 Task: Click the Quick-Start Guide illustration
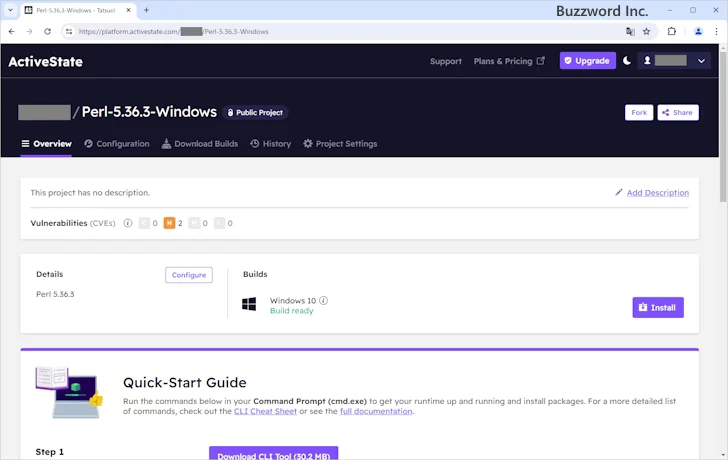click(x=69, y=392)
